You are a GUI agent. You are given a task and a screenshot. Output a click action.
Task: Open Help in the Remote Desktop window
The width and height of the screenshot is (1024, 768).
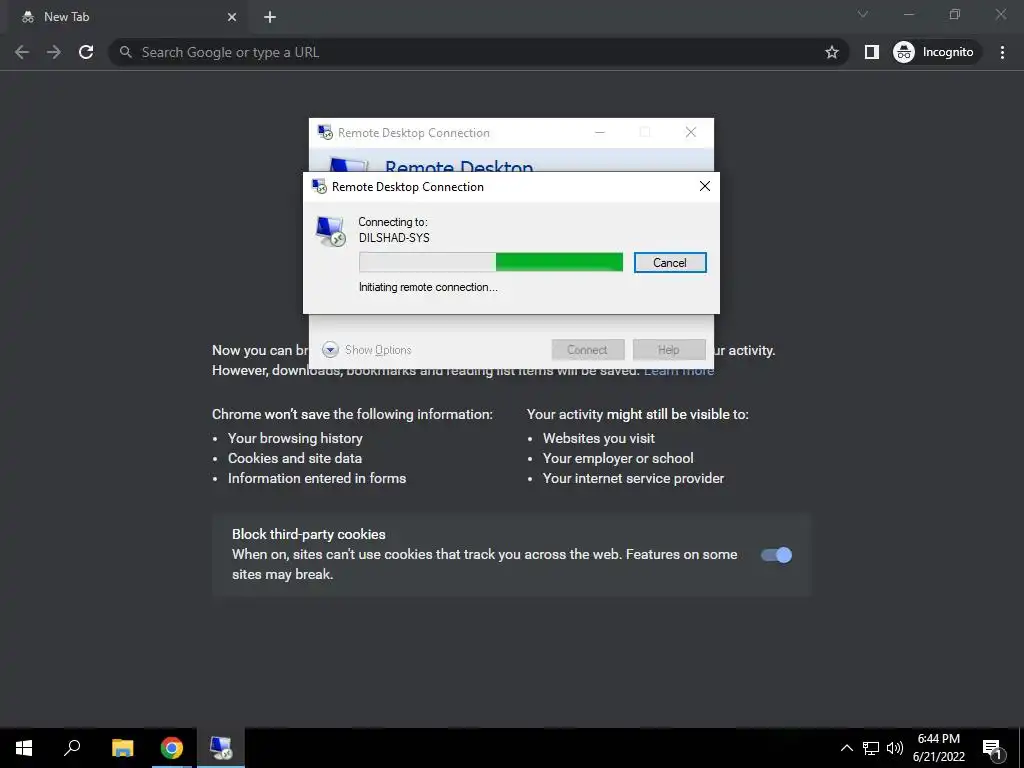669,349
